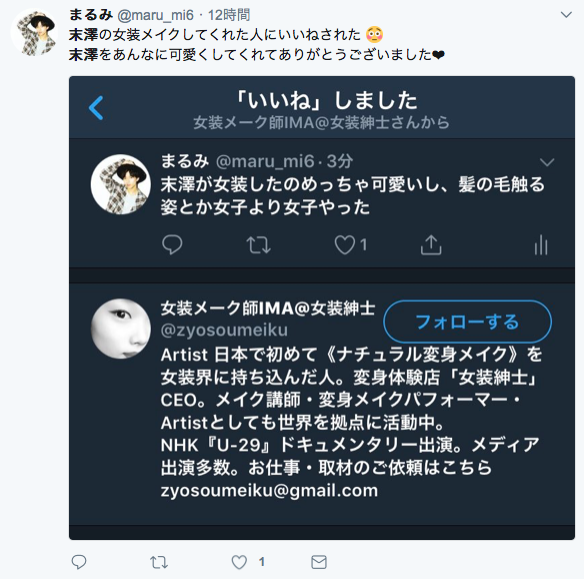Click share icon in embedded dark tweet
This screenshot has height=579, width=584.
point(431,245)
